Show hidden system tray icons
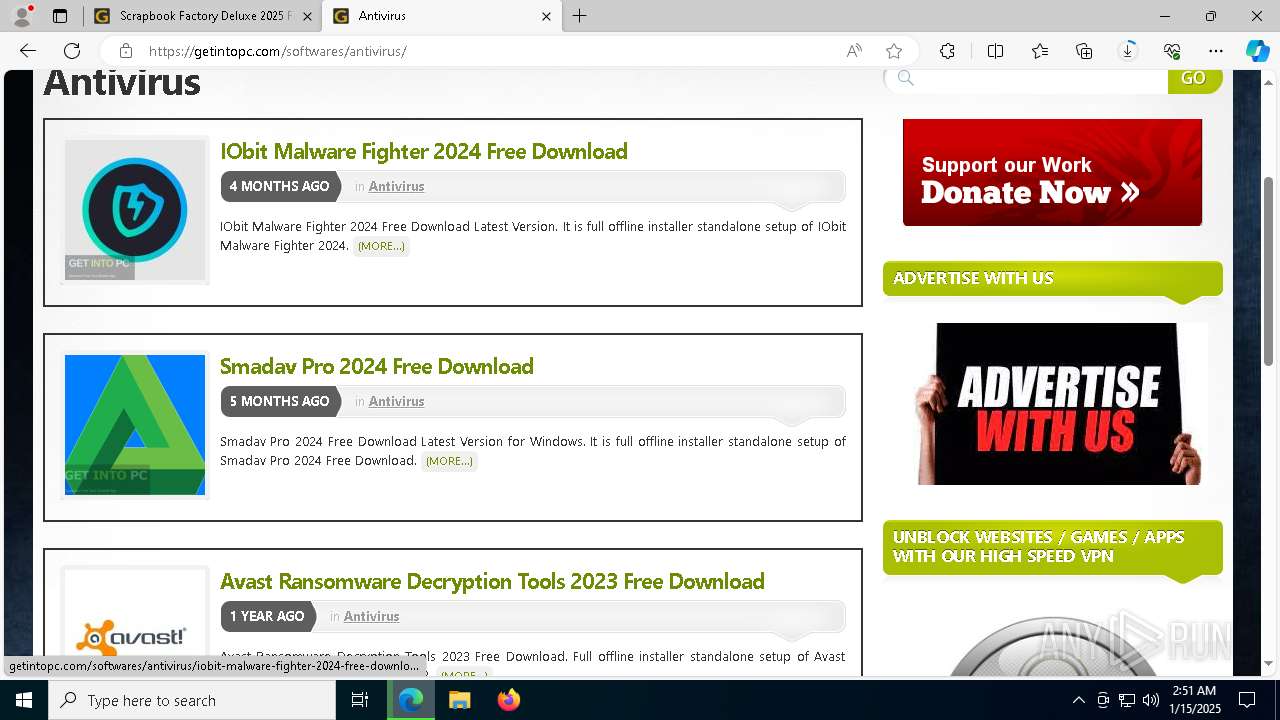 pyautogui.click(x=1078, y=700)
